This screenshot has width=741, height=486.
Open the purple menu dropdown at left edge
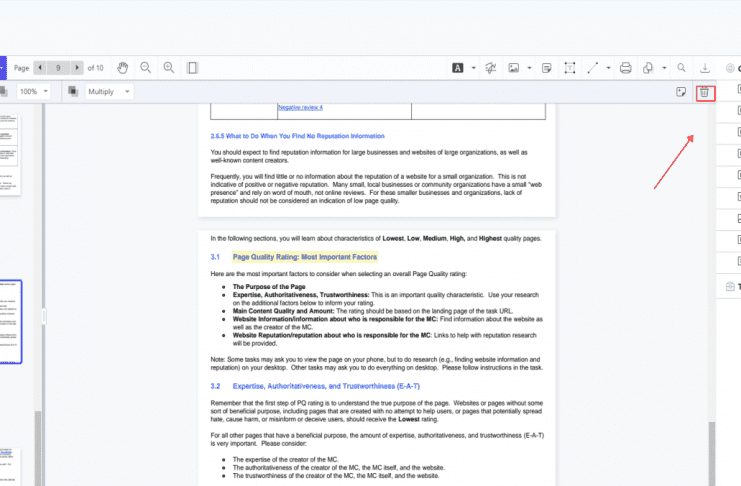(2, 68)
